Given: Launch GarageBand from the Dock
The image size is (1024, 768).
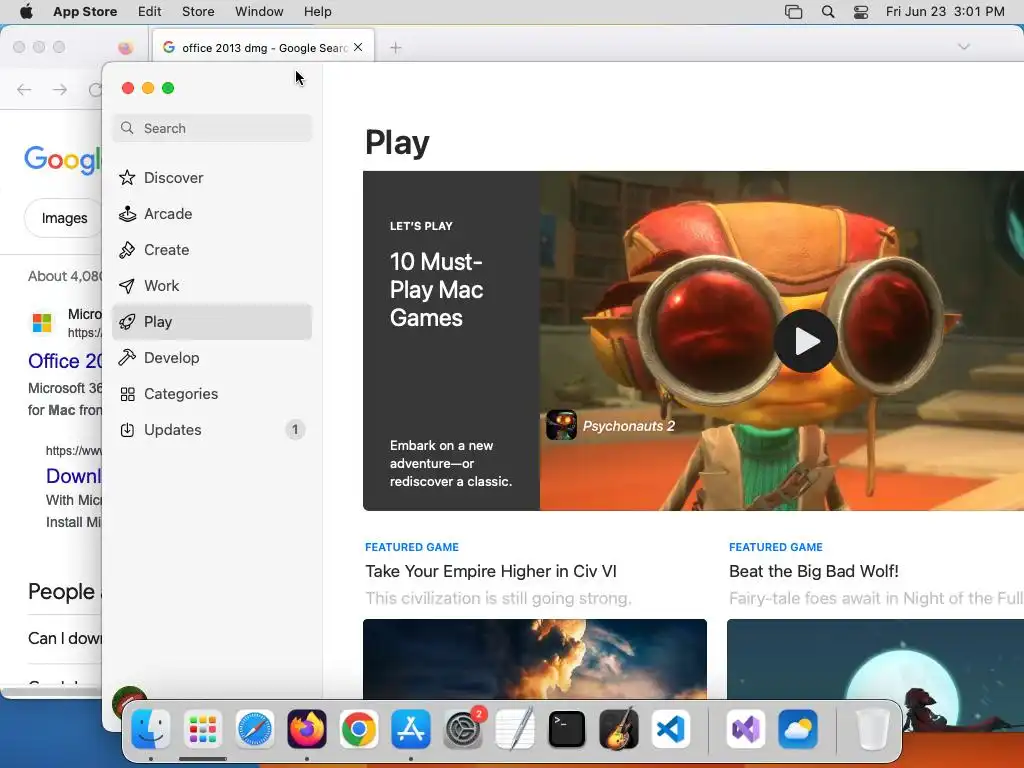Looking at the screenshot, I should coord(618,729).
